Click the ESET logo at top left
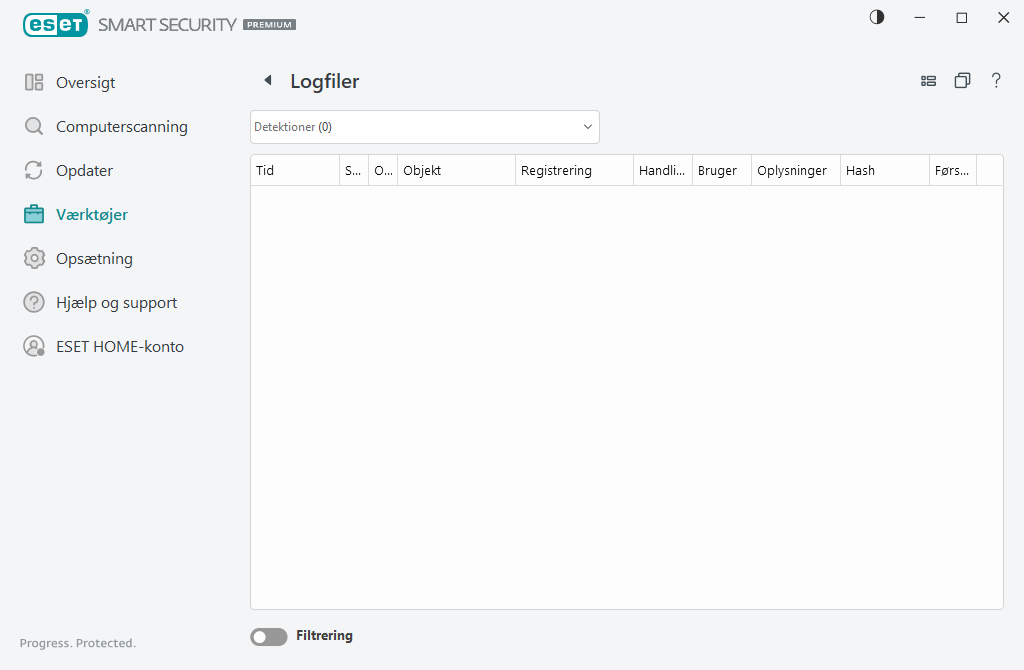 tap(56, 23)
